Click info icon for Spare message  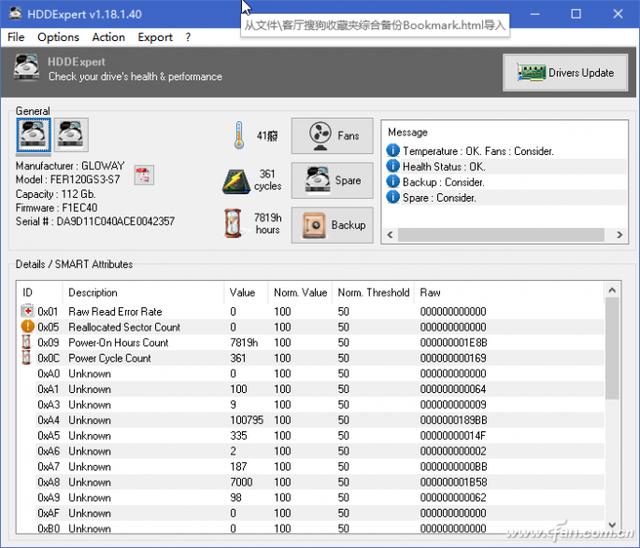pos(393,197)
